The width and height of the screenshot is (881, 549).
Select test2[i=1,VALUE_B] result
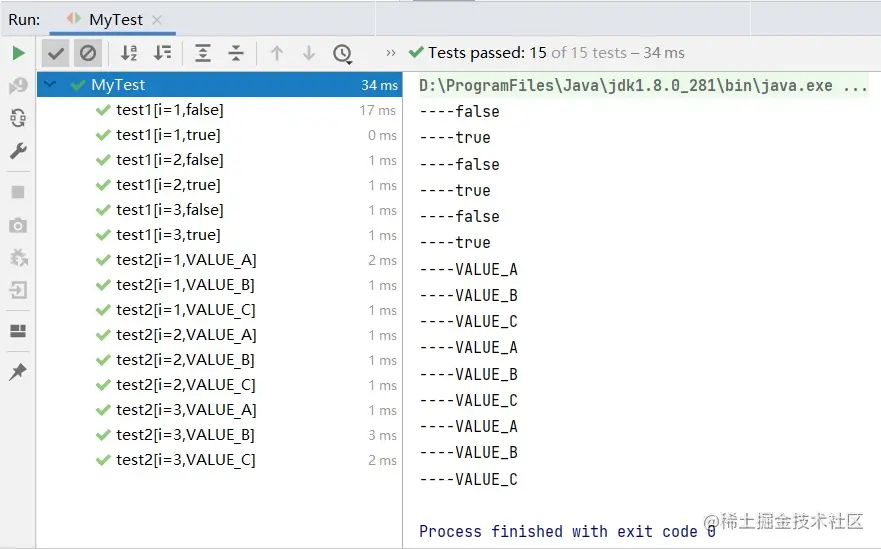tap(219, 285)
